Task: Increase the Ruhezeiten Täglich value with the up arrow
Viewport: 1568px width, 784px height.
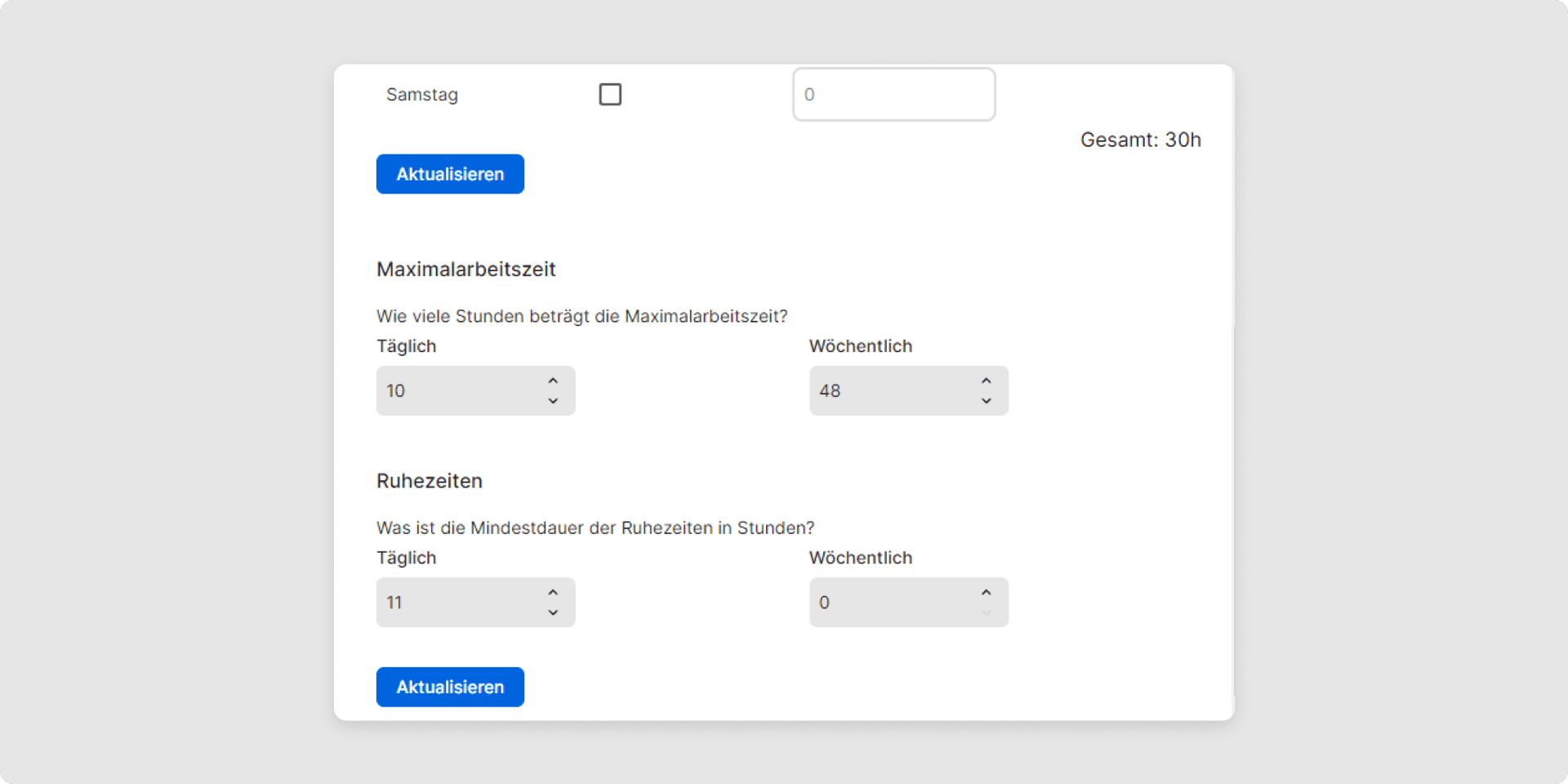Action: (x=553, y=592)
